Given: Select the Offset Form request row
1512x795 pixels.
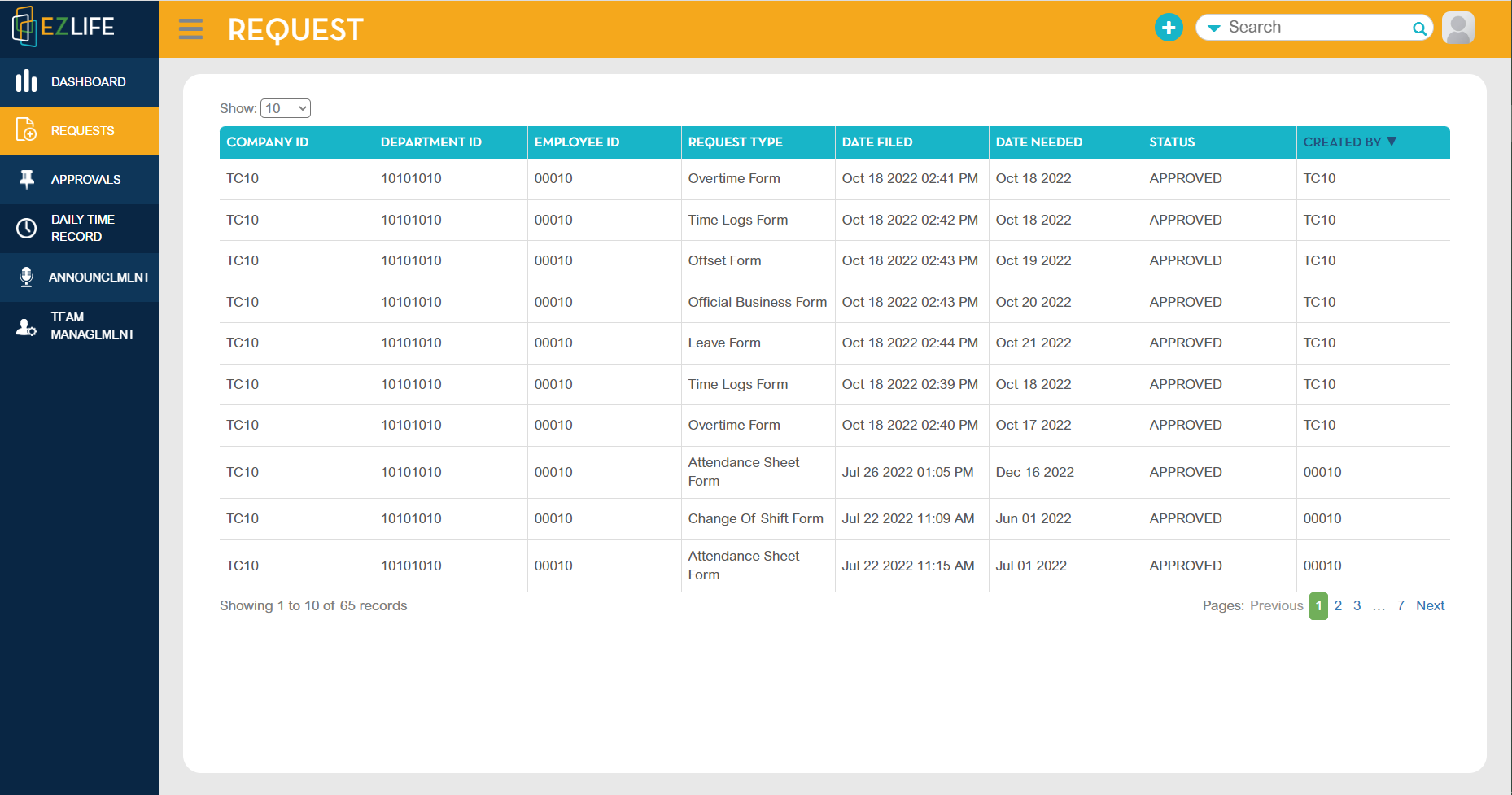Looking at the screenshot, I should point(835,260).
